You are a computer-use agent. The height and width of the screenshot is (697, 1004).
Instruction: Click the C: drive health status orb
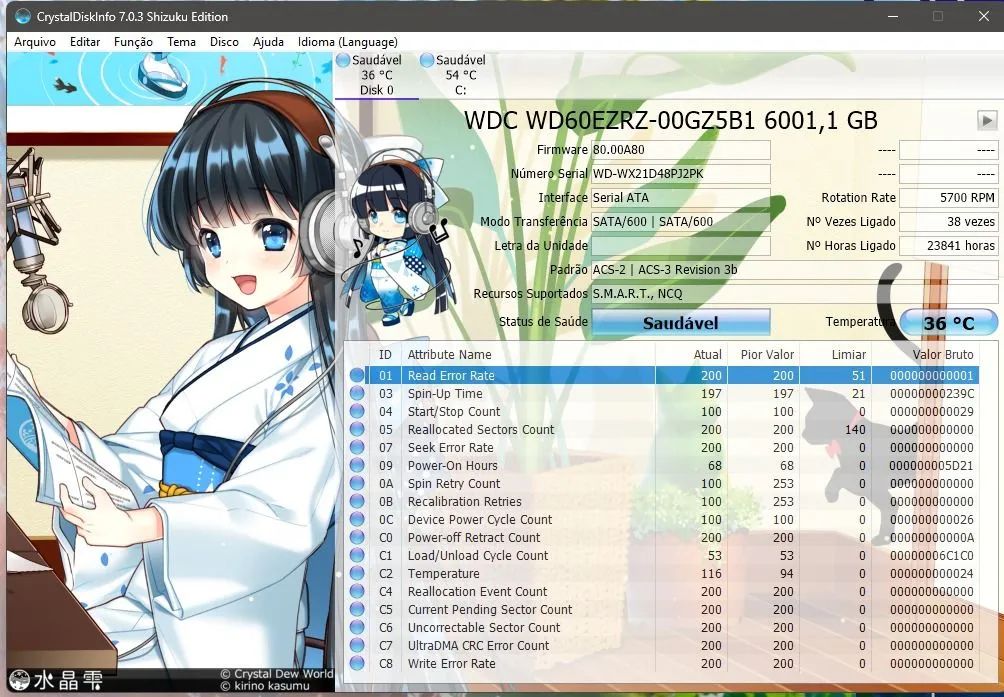[427, 60]
